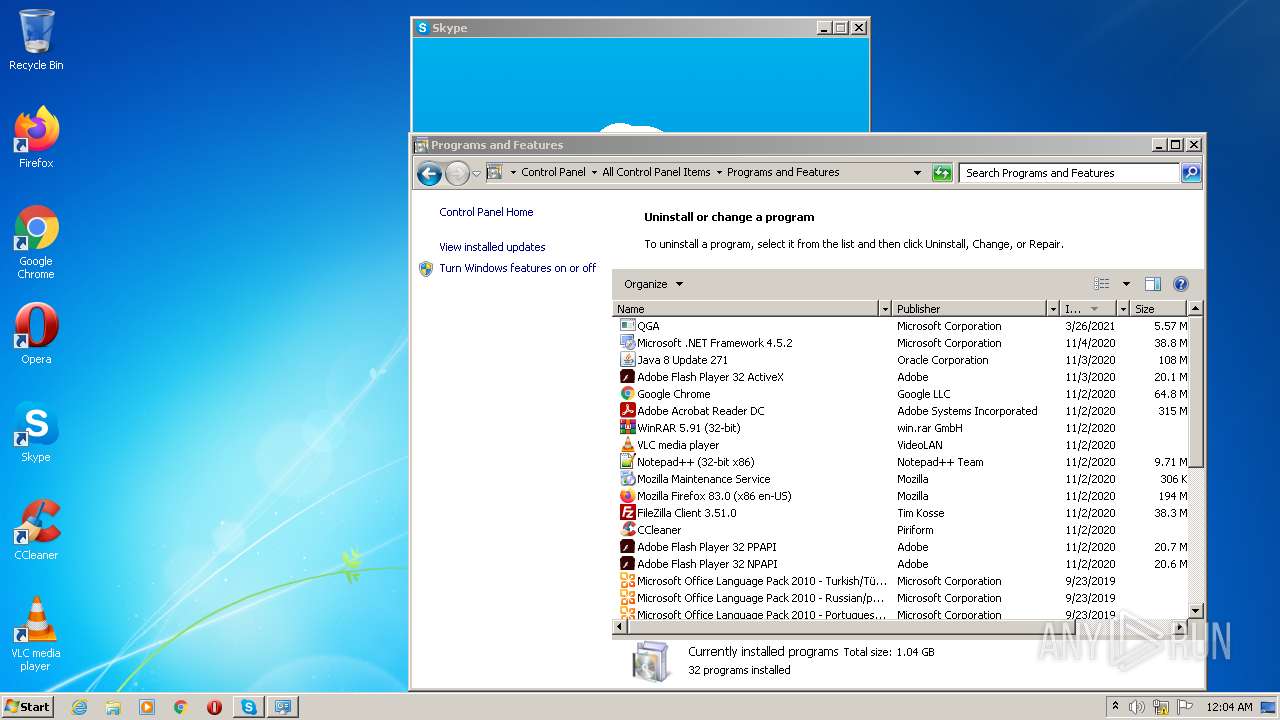Click the Start button
Screen dimensions: 1280x720
[x=27, y=707]
